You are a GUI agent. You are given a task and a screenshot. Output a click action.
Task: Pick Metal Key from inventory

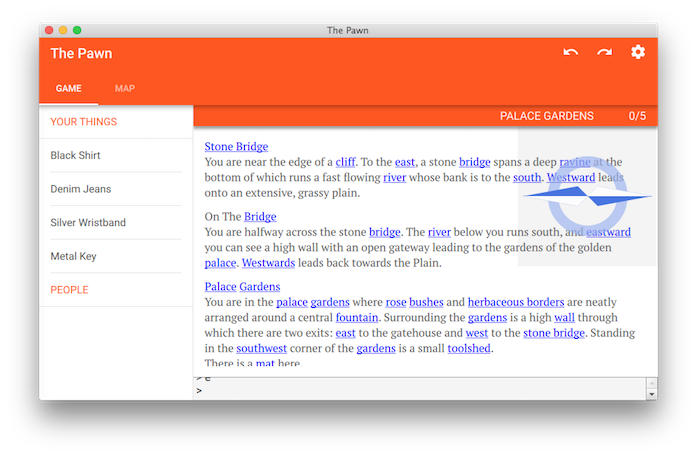tap(74, 256)
